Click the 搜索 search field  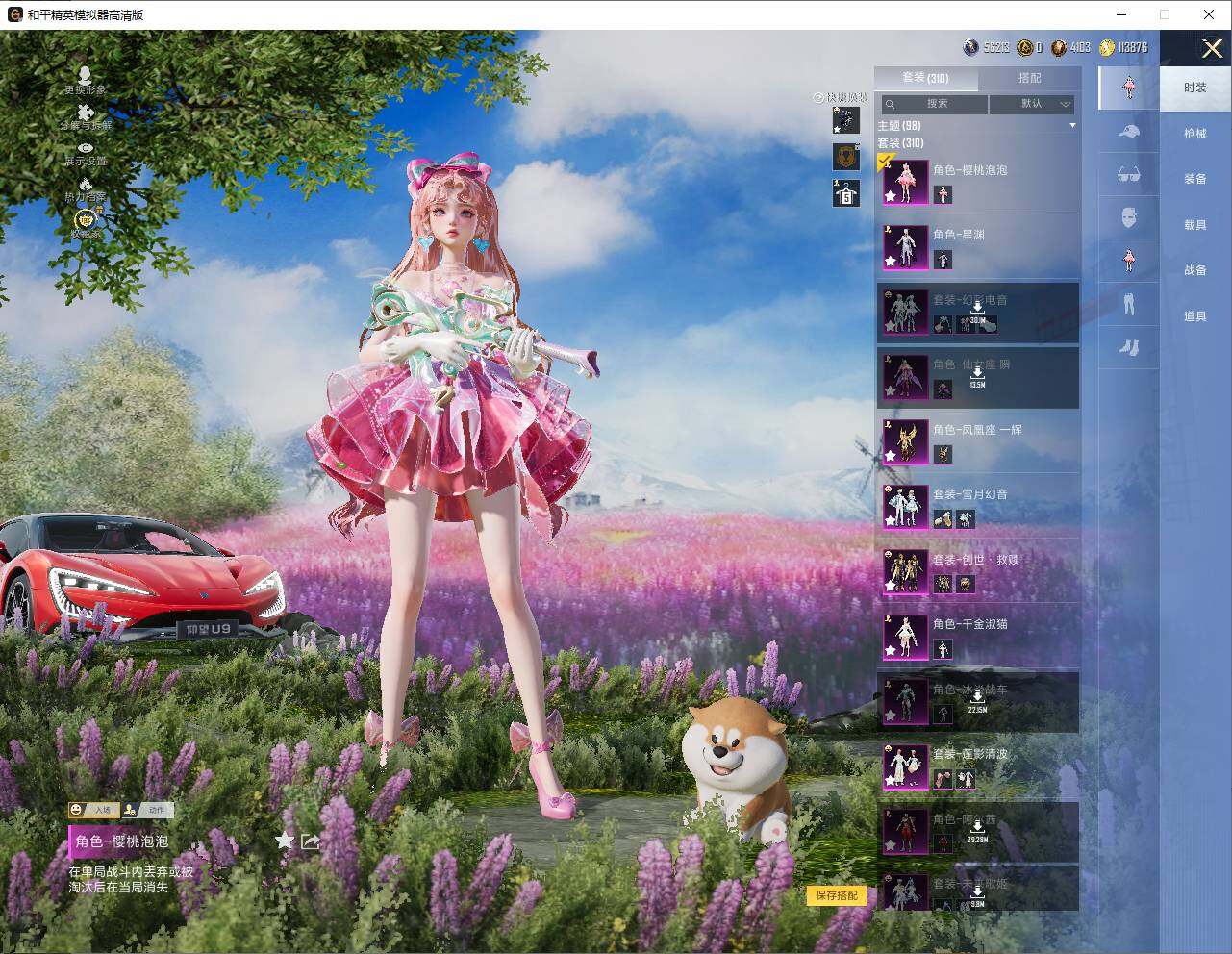click(935, 104)
